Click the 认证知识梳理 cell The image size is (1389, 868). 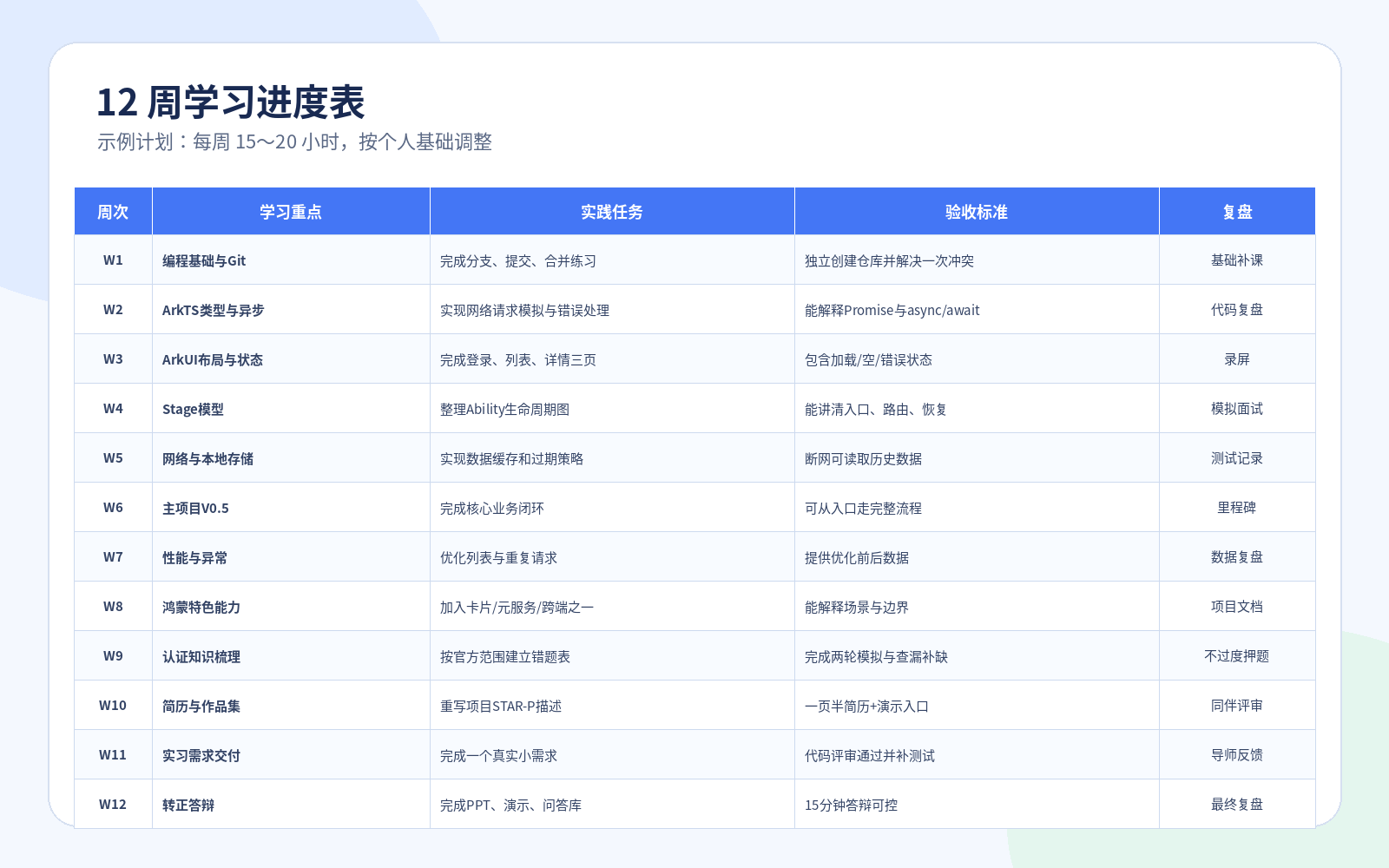click(291, 655)
